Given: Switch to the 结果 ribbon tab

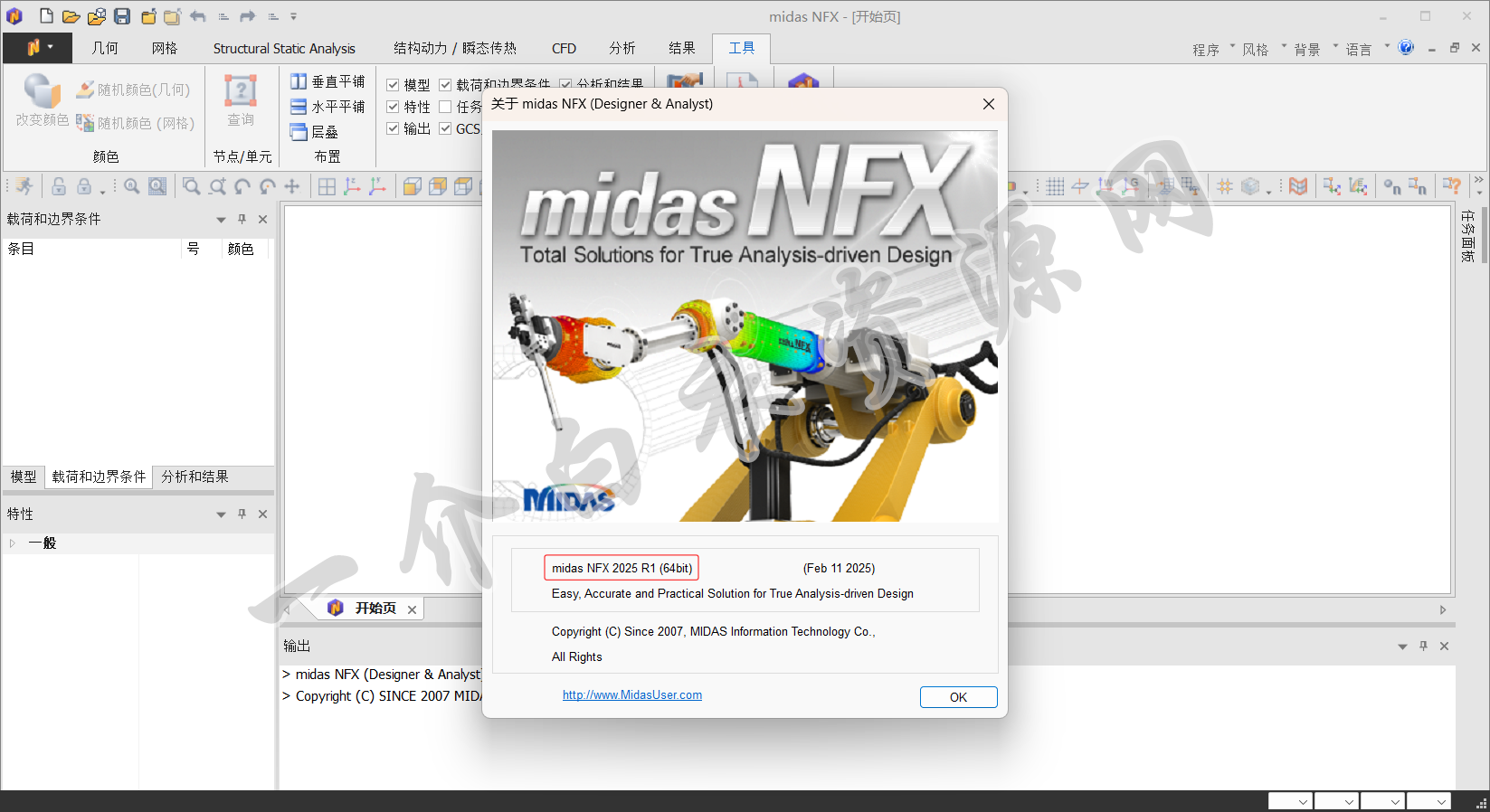Looking at the screenshot, I should click(682, 48).
